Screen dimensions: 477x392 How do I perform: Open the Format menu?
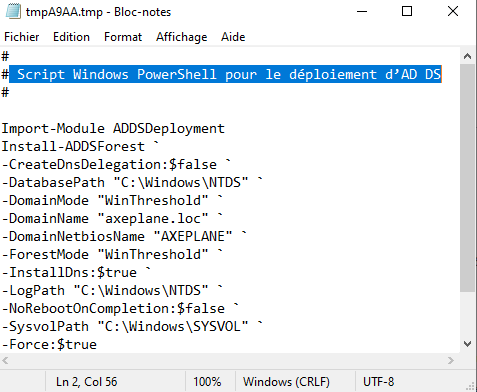pos(123,37)
